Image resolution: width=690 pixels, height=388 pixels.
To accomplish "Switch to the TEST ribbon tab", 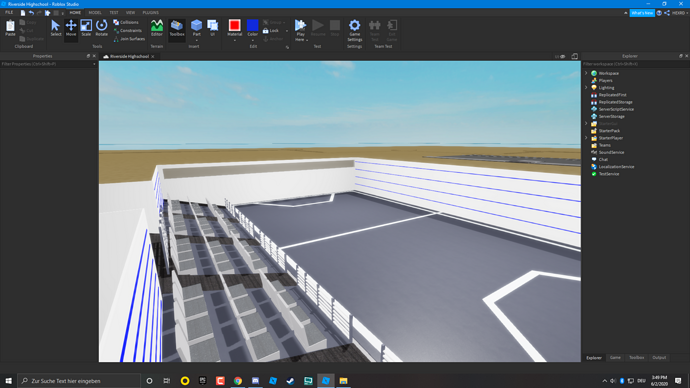I will click(x=114, y=13).
